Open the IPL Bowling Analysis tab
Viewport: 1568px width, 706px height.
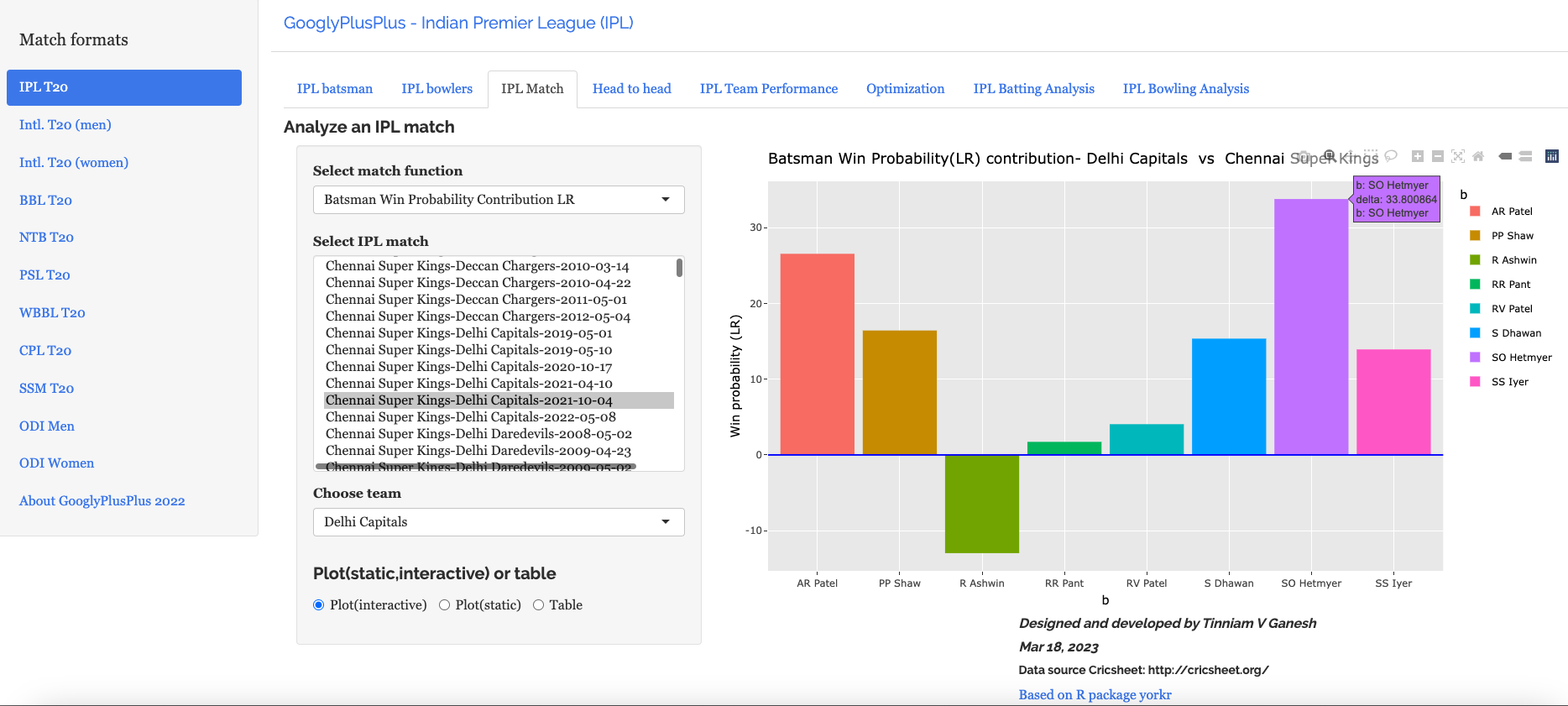(1185, 89)
